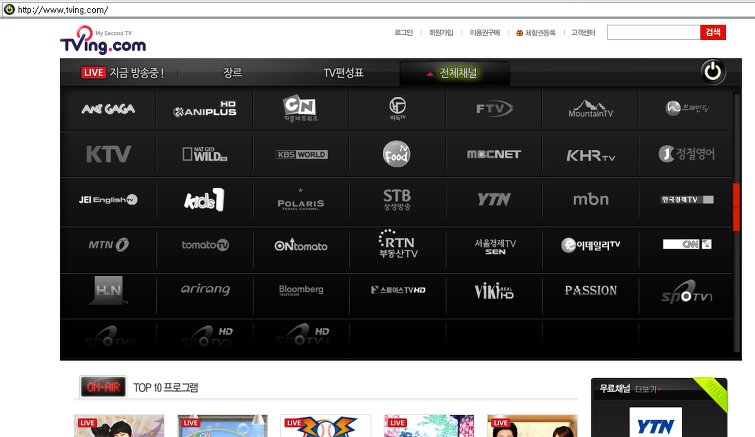The image size is (755, 437).
Task: Open the 바둑TV channel
Action: click(x=398, y=109)
